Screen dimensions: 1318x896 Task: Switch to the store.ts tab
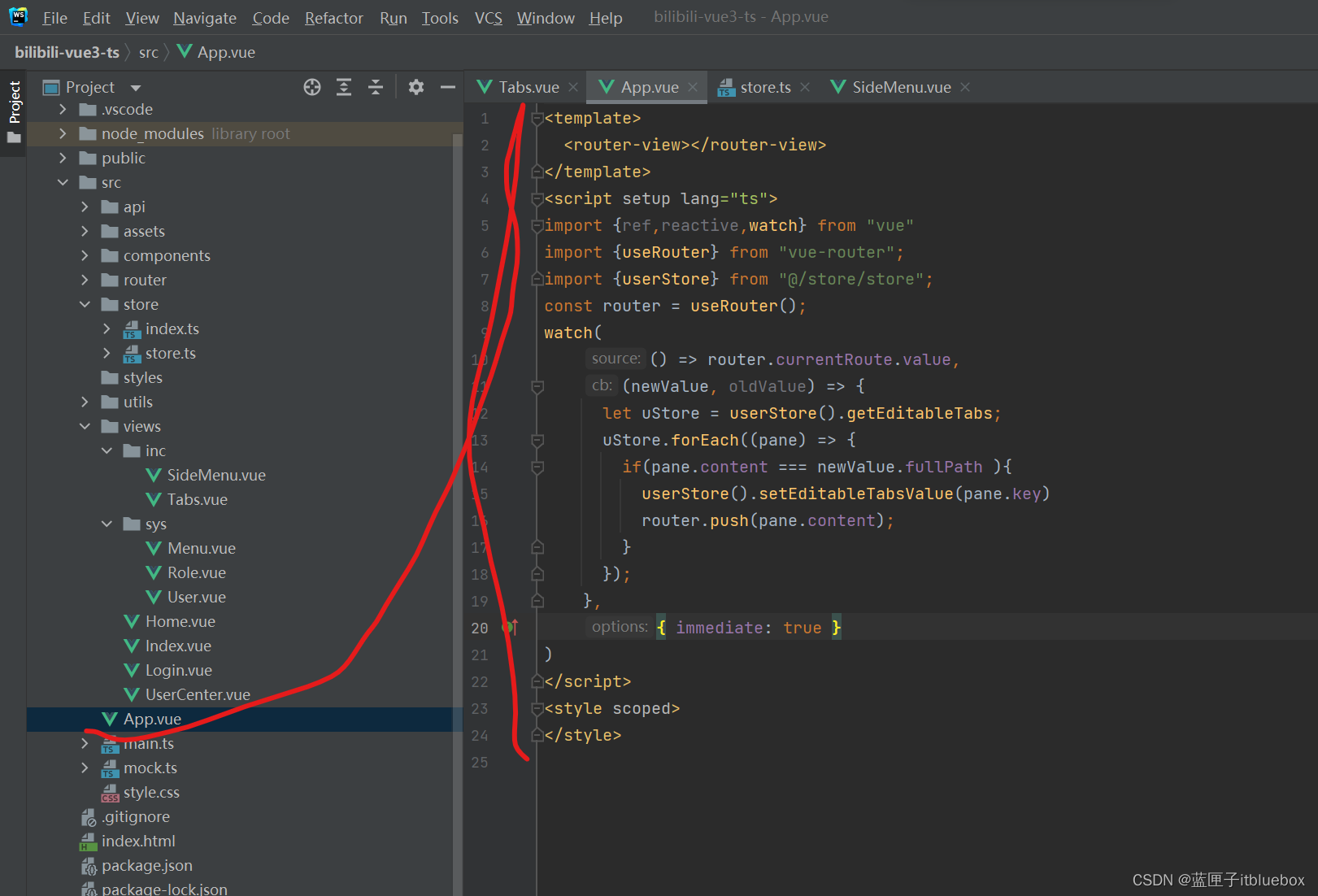(x=764, y=87)
